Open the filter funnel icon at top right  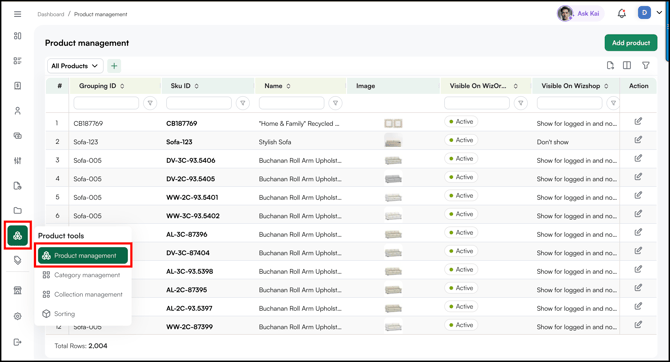click(646, 65)
